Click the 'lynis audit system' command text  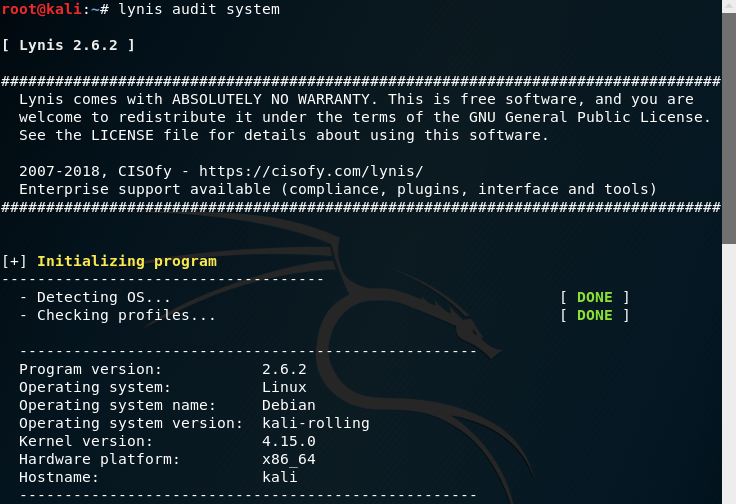click(x=199, y=9)
